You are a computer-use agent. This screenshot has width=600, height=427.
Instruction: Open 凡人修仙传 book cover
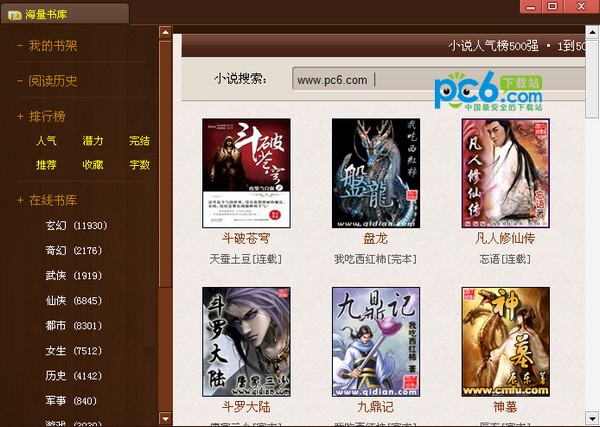point(505,173)
